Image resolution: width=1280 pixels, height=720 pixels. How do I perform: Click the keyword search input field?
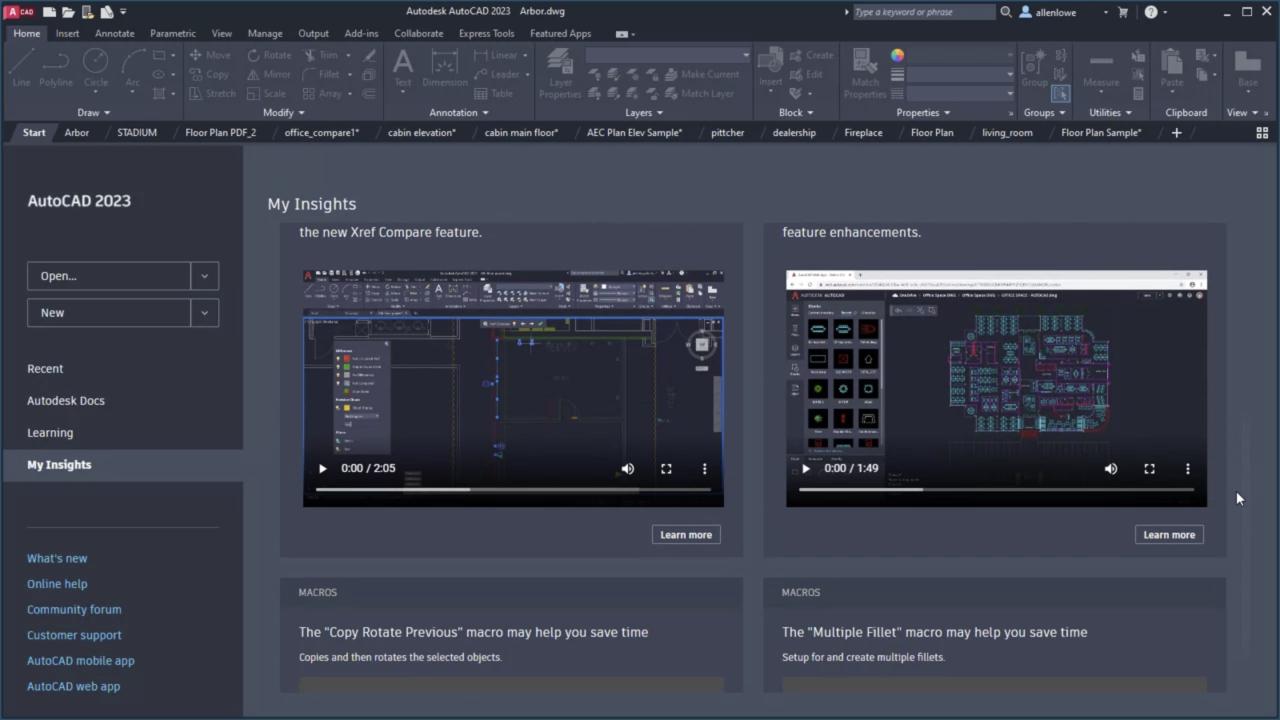923,12
